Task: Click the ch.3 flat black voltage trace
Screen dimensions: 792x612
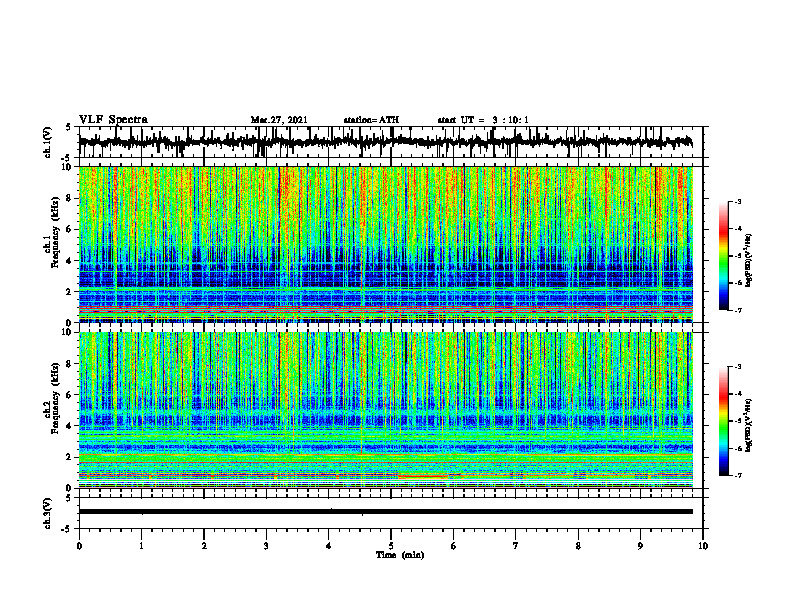Action: (x=385, y=512)
